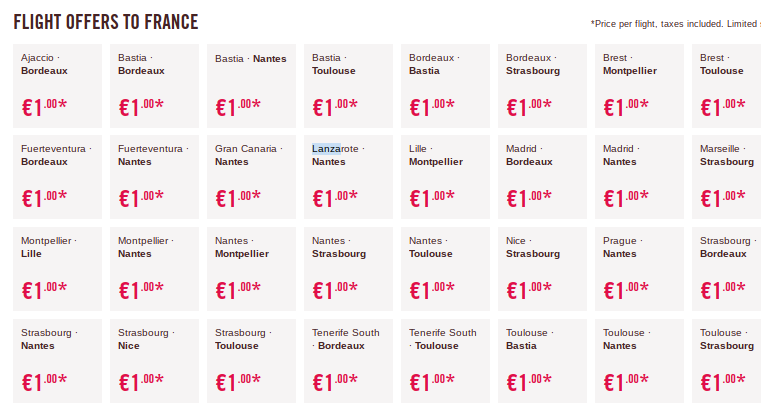The image size is (761, 407).
Task: Pick the Lille to Montpellier flight offer
Action: 445,176
